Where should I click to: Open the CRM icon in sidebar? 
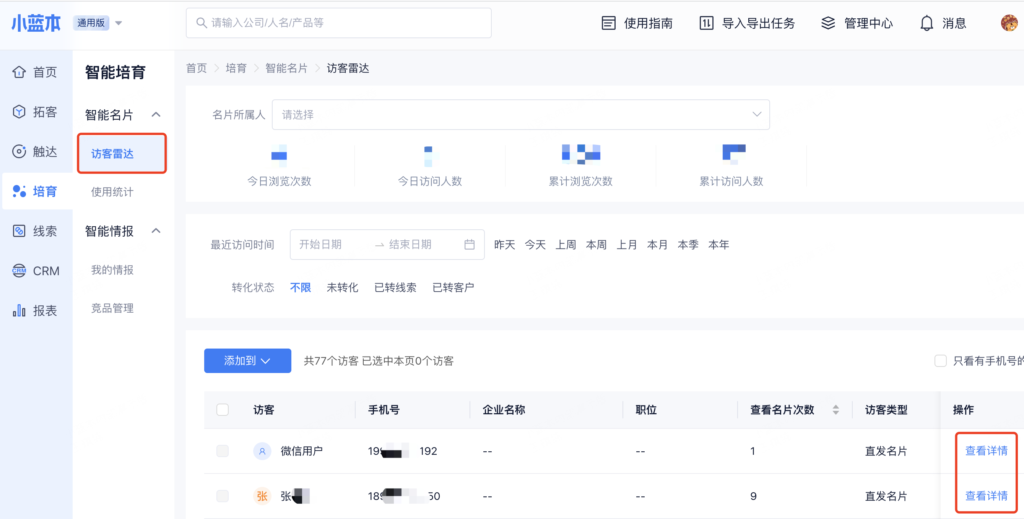[x=19, y=271]
